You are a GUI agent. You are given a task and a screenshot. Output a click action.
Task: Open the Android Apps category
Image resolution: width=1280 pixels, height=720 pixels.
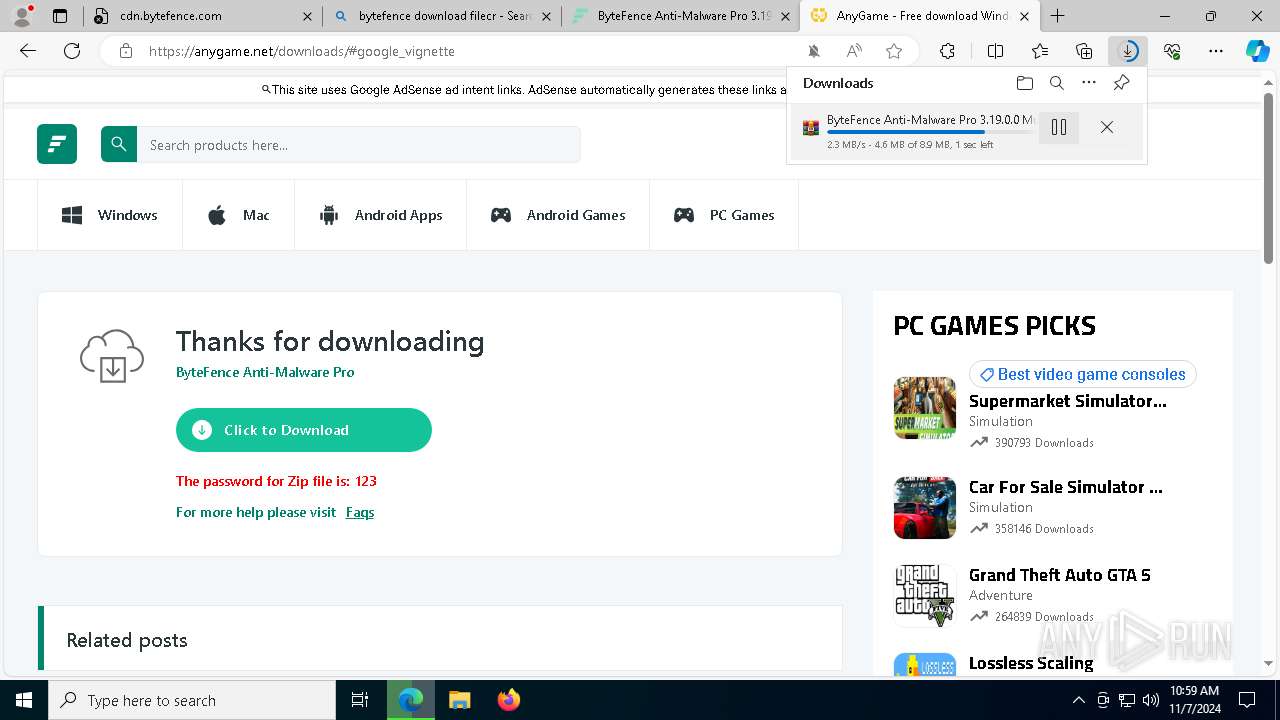pos(380,215)
